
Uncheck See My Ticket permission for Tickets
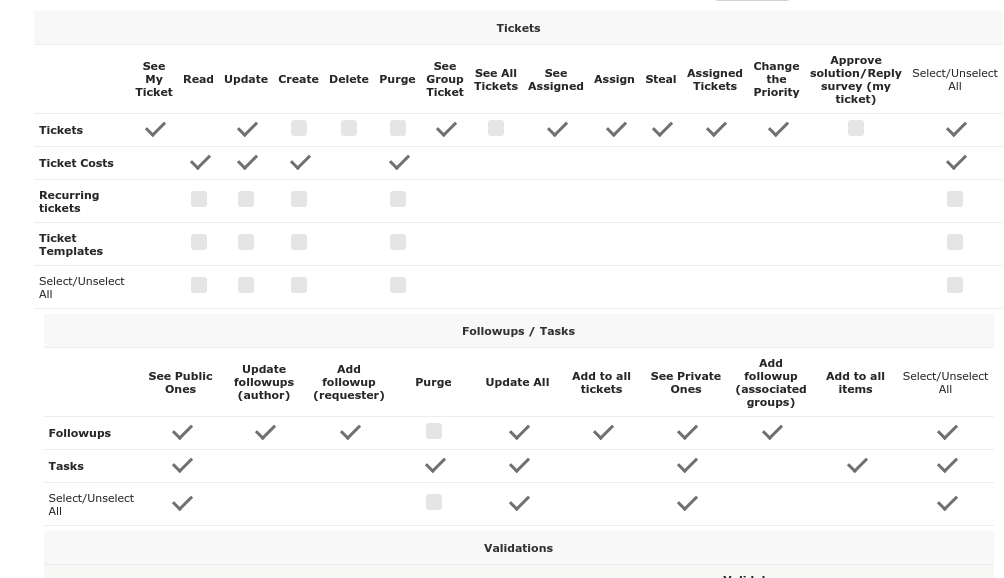click(x=155, y=129)
